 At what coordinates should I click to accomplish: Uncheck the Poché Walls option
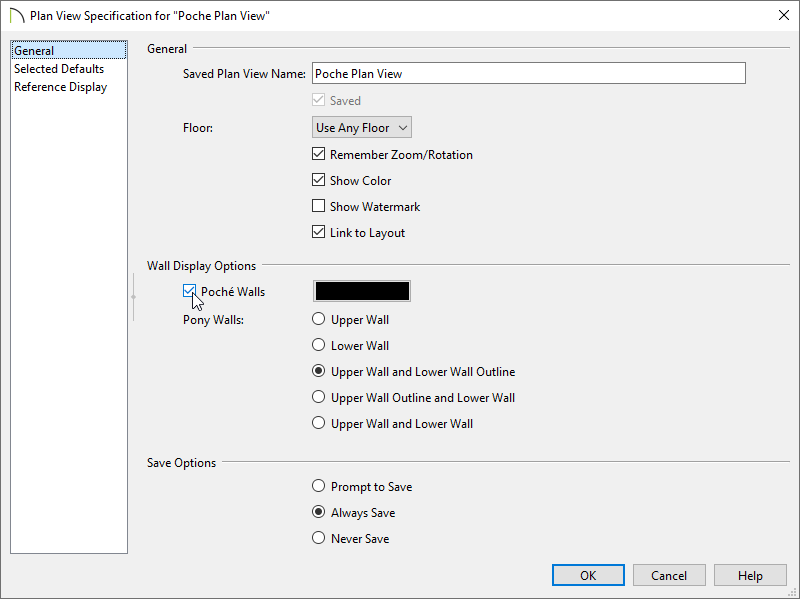coord(190,291)
